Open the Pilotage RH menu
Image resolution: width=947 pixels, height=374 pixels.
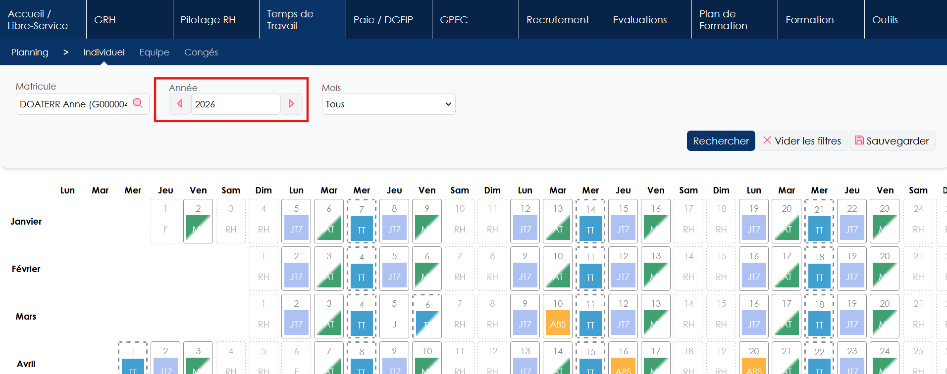(216, 19)
